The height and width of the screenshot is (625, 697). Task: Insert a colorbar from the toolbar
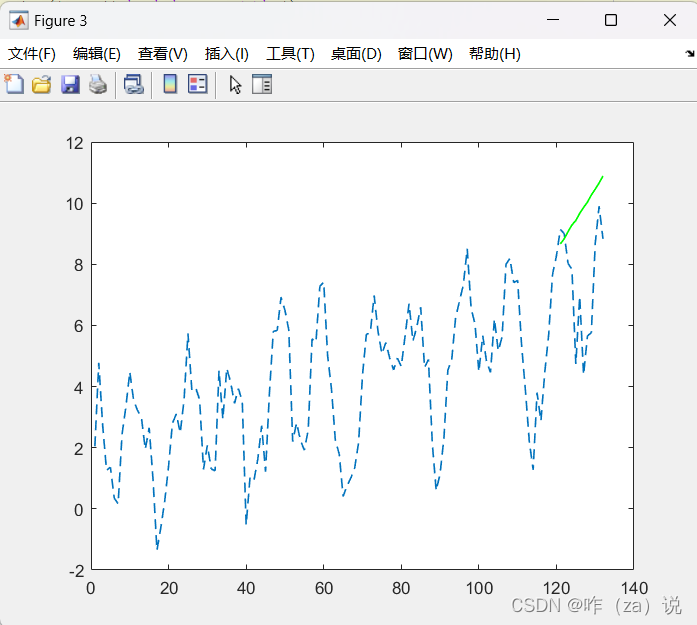170,84
